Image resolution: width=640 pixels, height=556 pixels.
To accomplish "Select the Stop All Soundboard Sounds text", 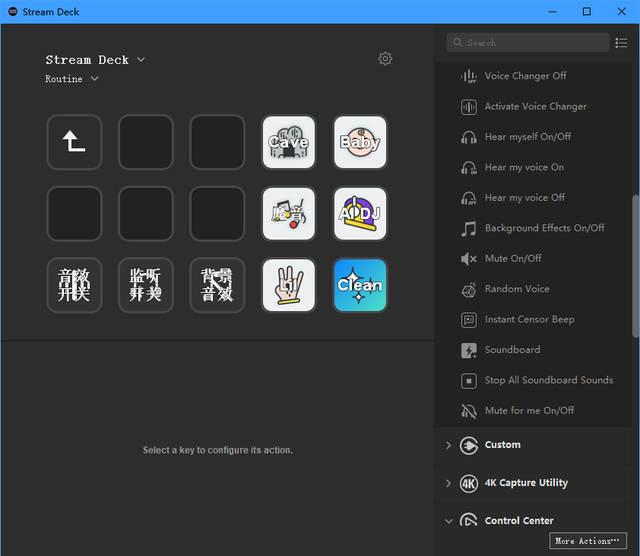I will click(x=549, y=380).
